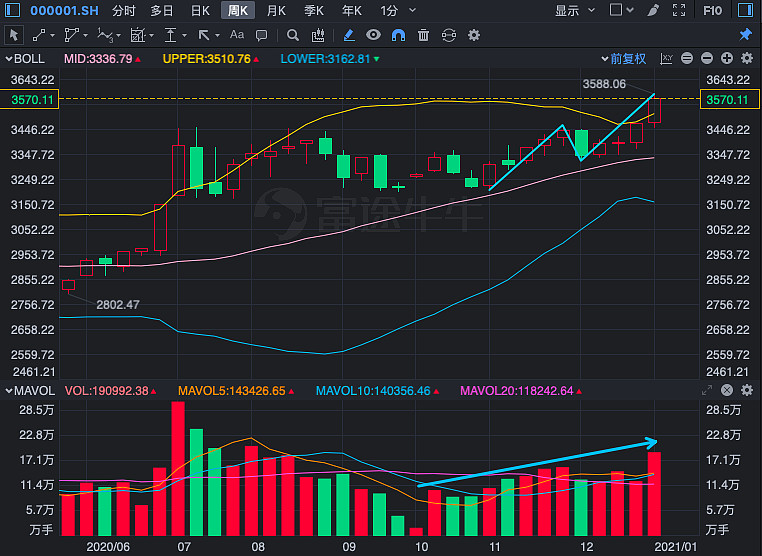This screenshot has width=762, height=556.
Task: Open drawing toolbar settings gear
Action: (474, 35)
